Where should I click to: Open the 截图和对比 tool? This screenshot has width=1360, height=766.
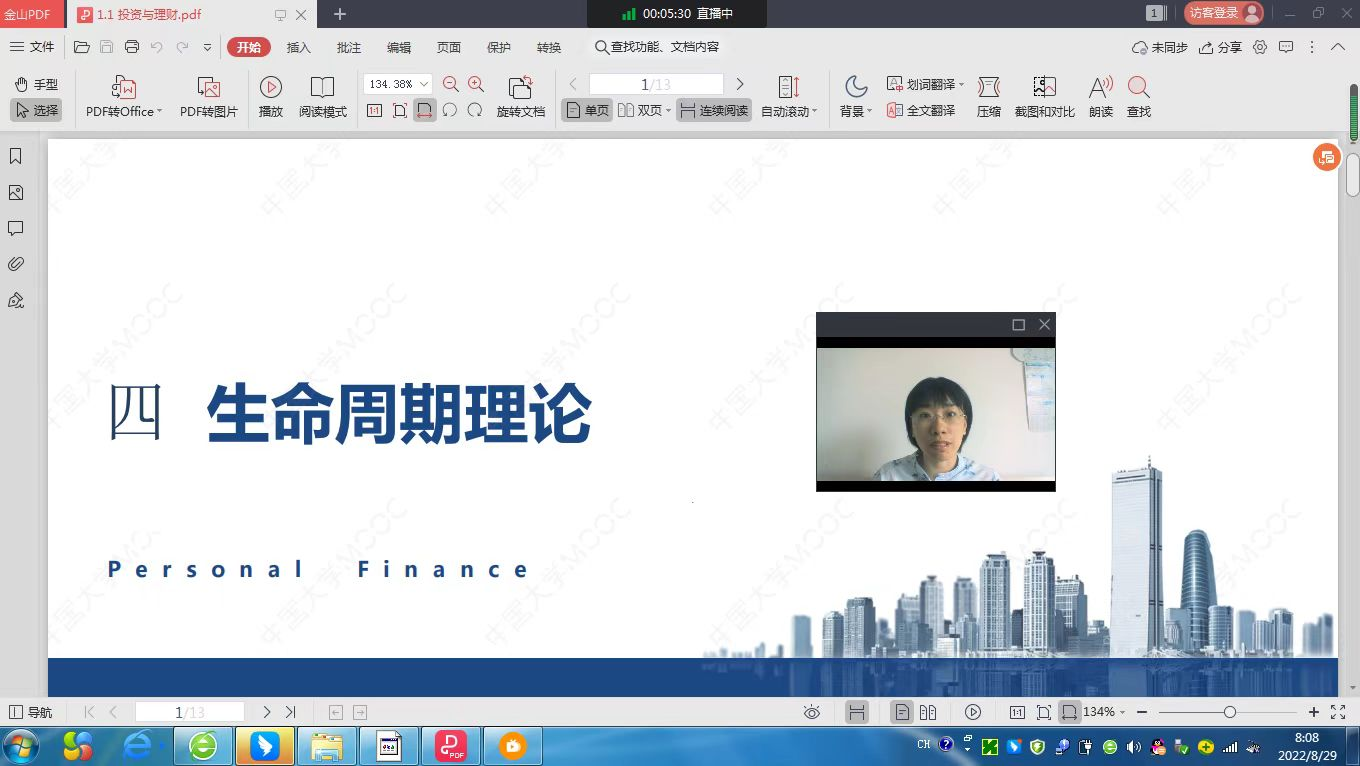[x=1044, y=88]
